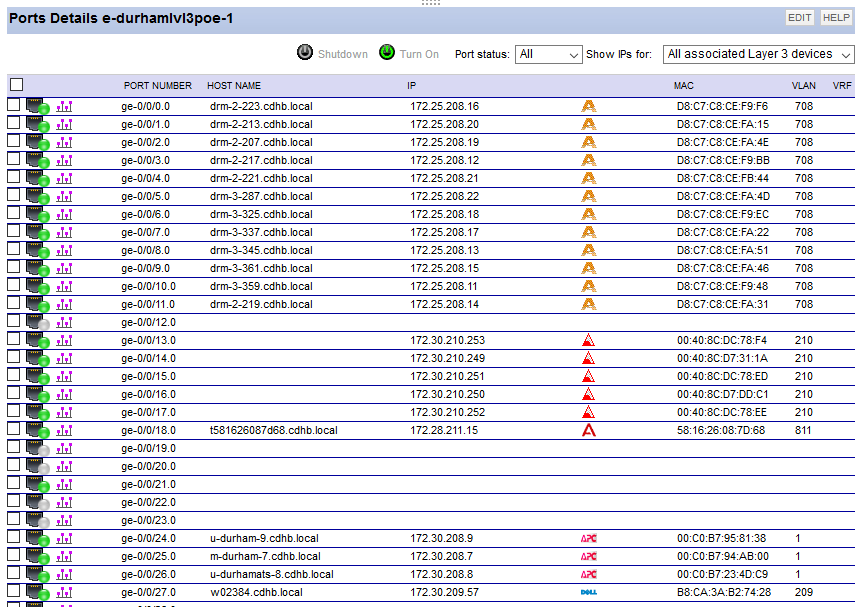This screenshot has height=607, width=863.
Task: Toggle the select-all checkbox in header row
Action: tap(17, 84)
